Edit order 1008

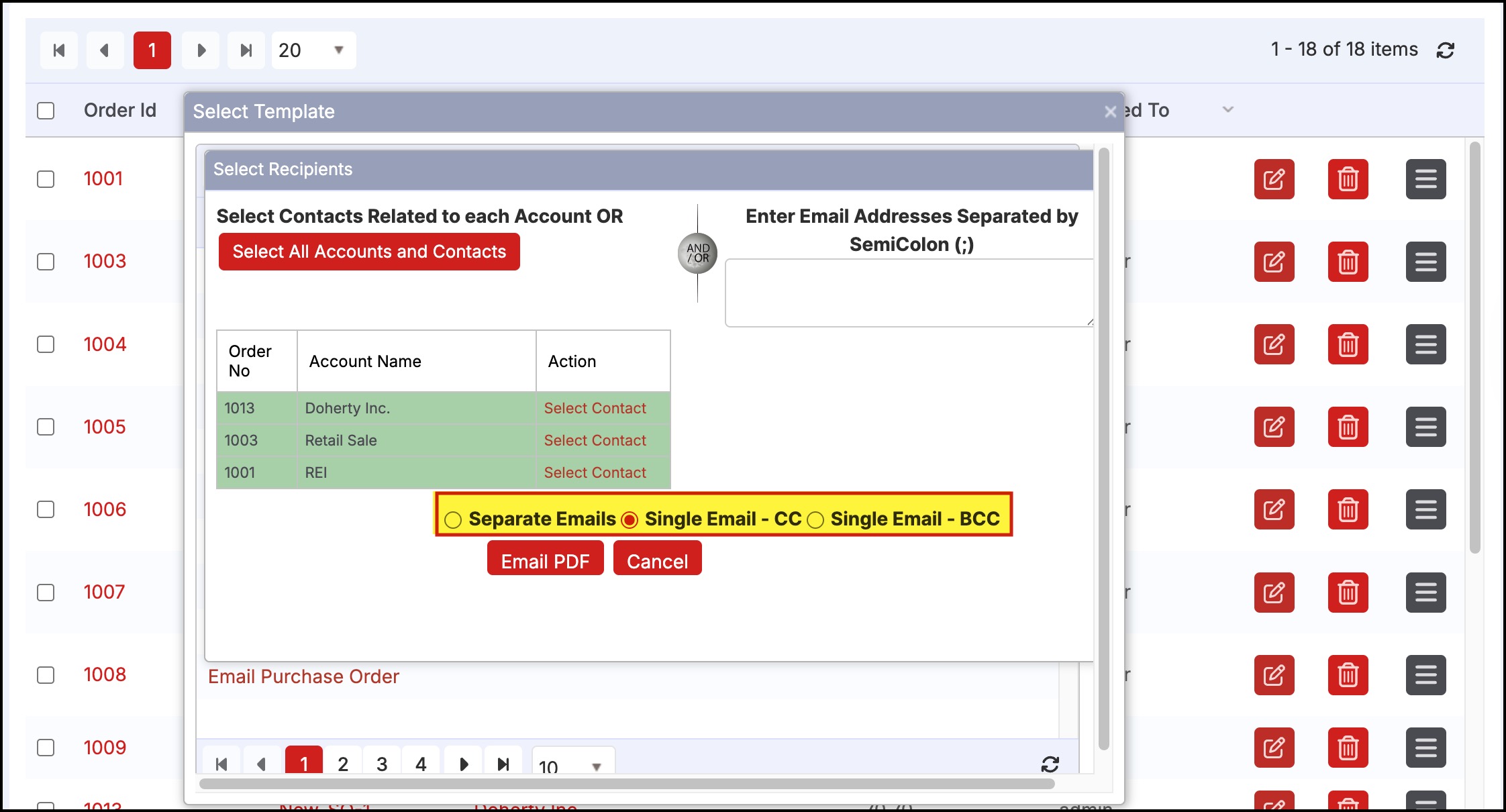point(1274,675)
